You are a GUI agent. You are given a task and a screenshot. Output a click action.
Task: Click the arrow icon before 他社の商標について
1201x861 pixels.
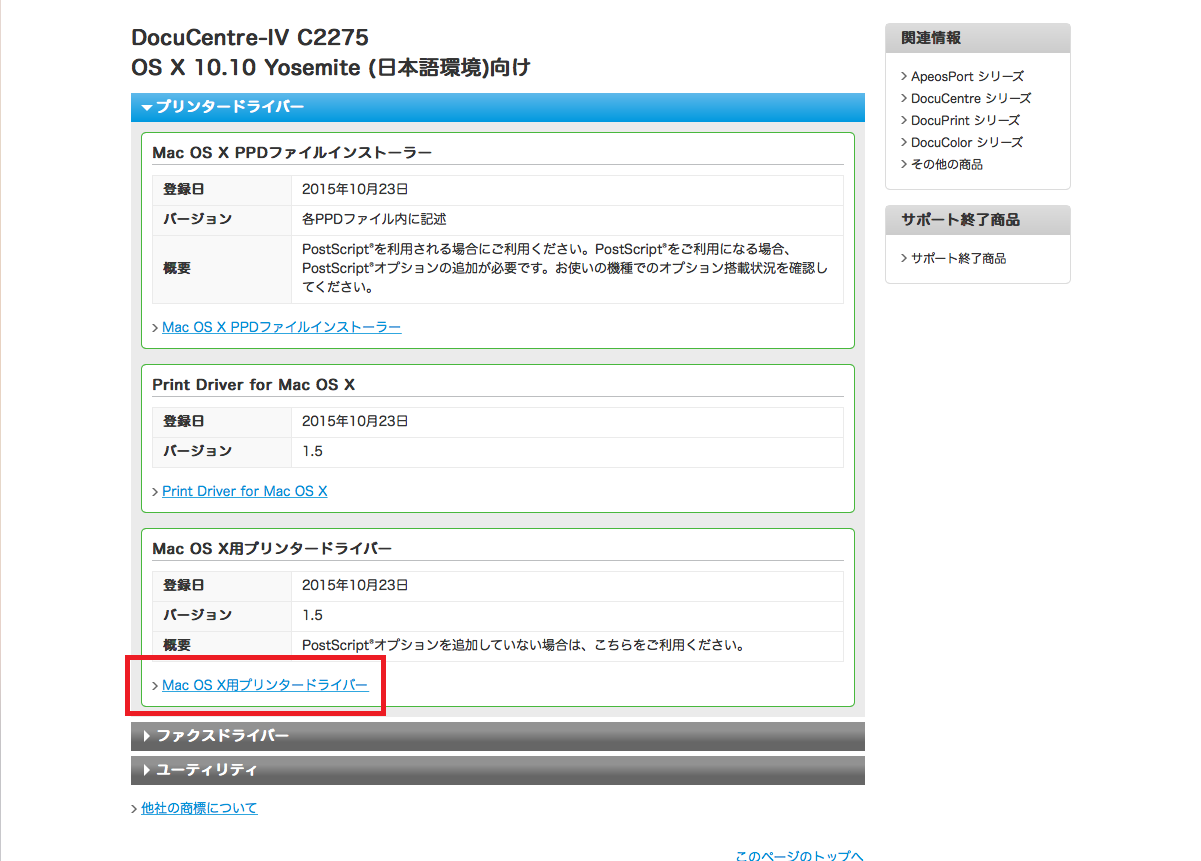click(x=135, y=809)
